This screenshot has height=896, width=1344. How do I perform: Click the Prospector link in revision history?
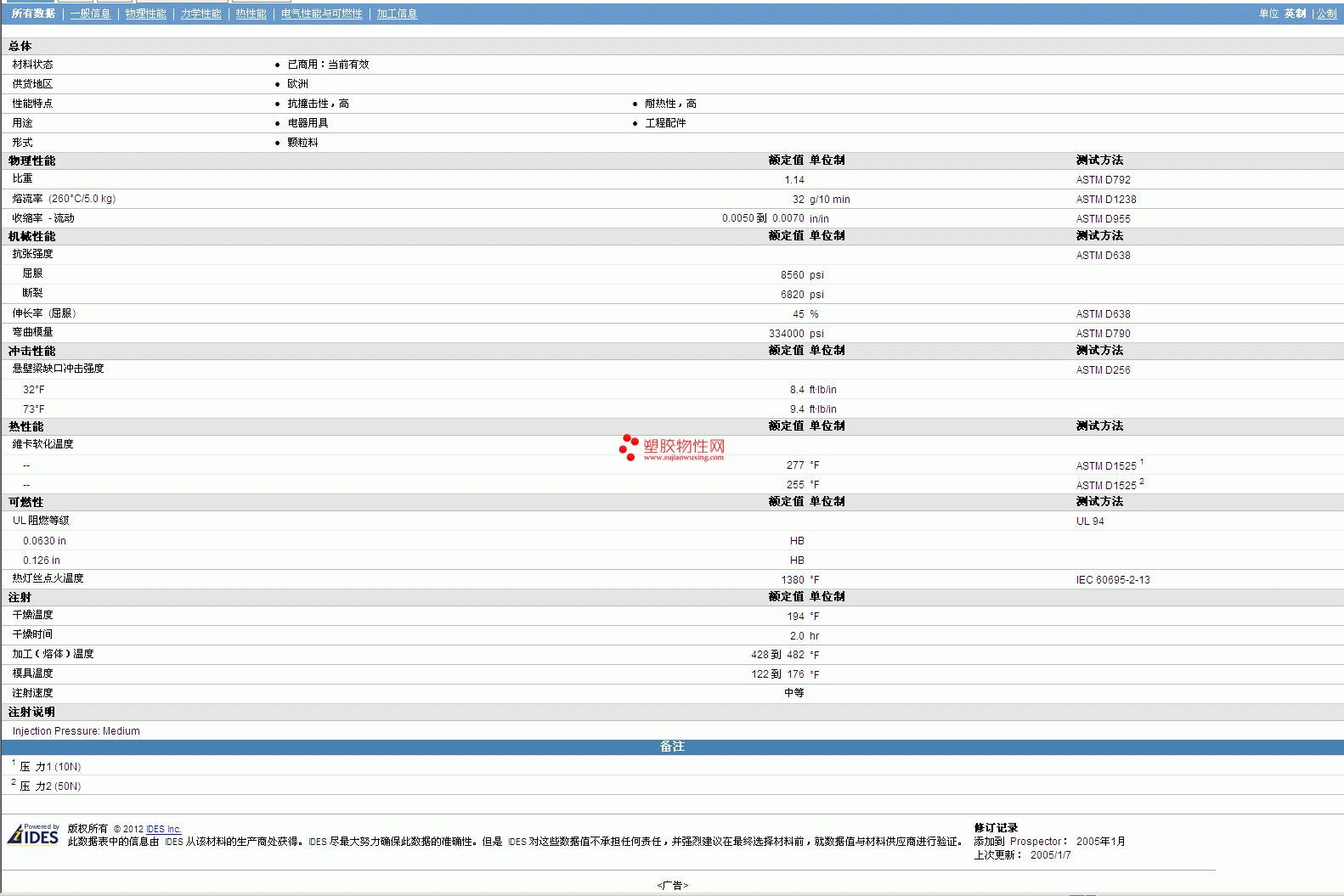[x=1035, y=842]
